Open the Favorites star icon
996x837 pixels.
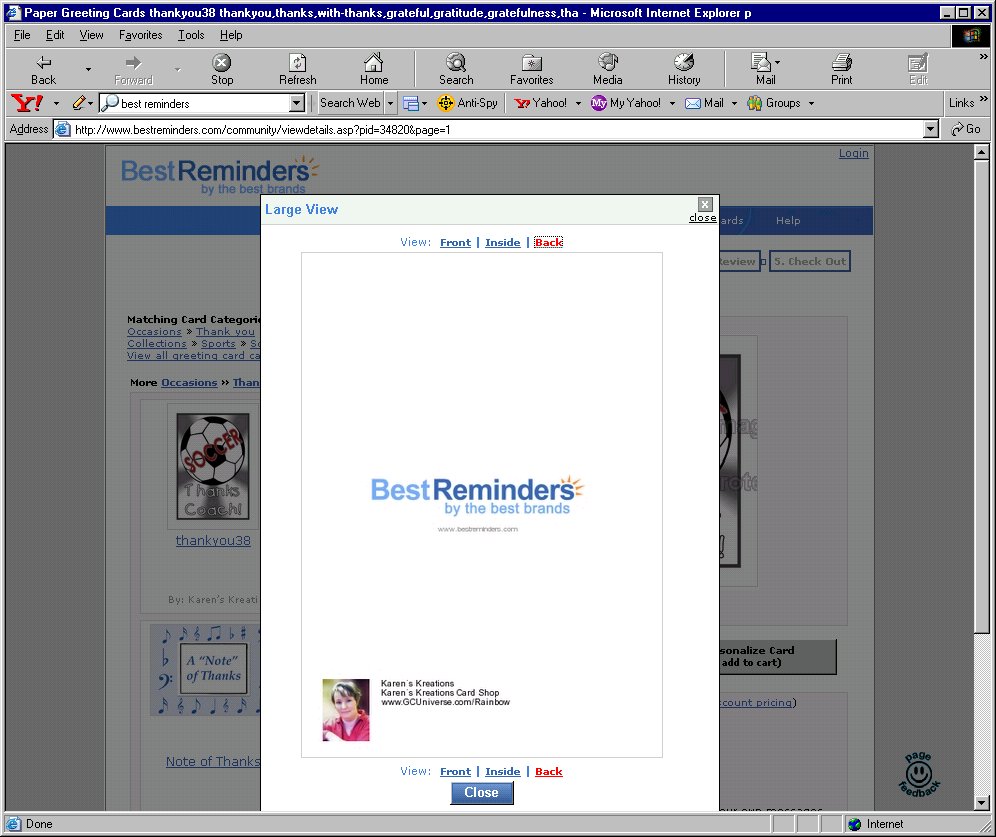pyautogui.click(x=531, y=63)
